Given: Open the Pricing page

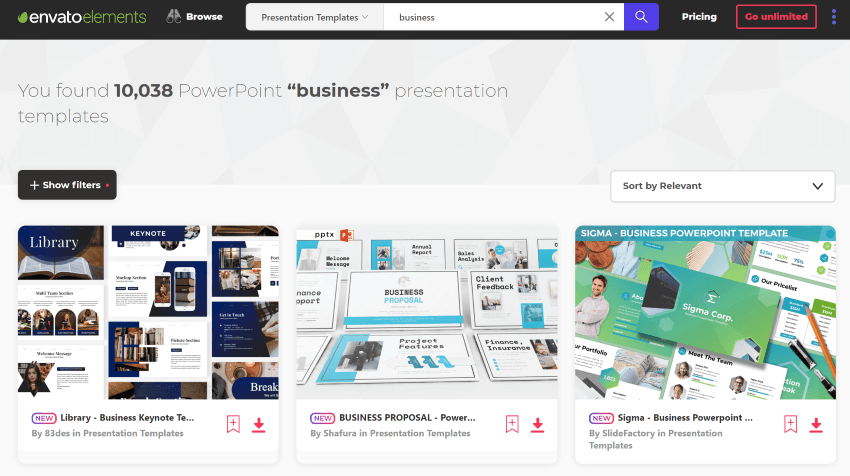Looking at the screenshot, I should (699, 17).
